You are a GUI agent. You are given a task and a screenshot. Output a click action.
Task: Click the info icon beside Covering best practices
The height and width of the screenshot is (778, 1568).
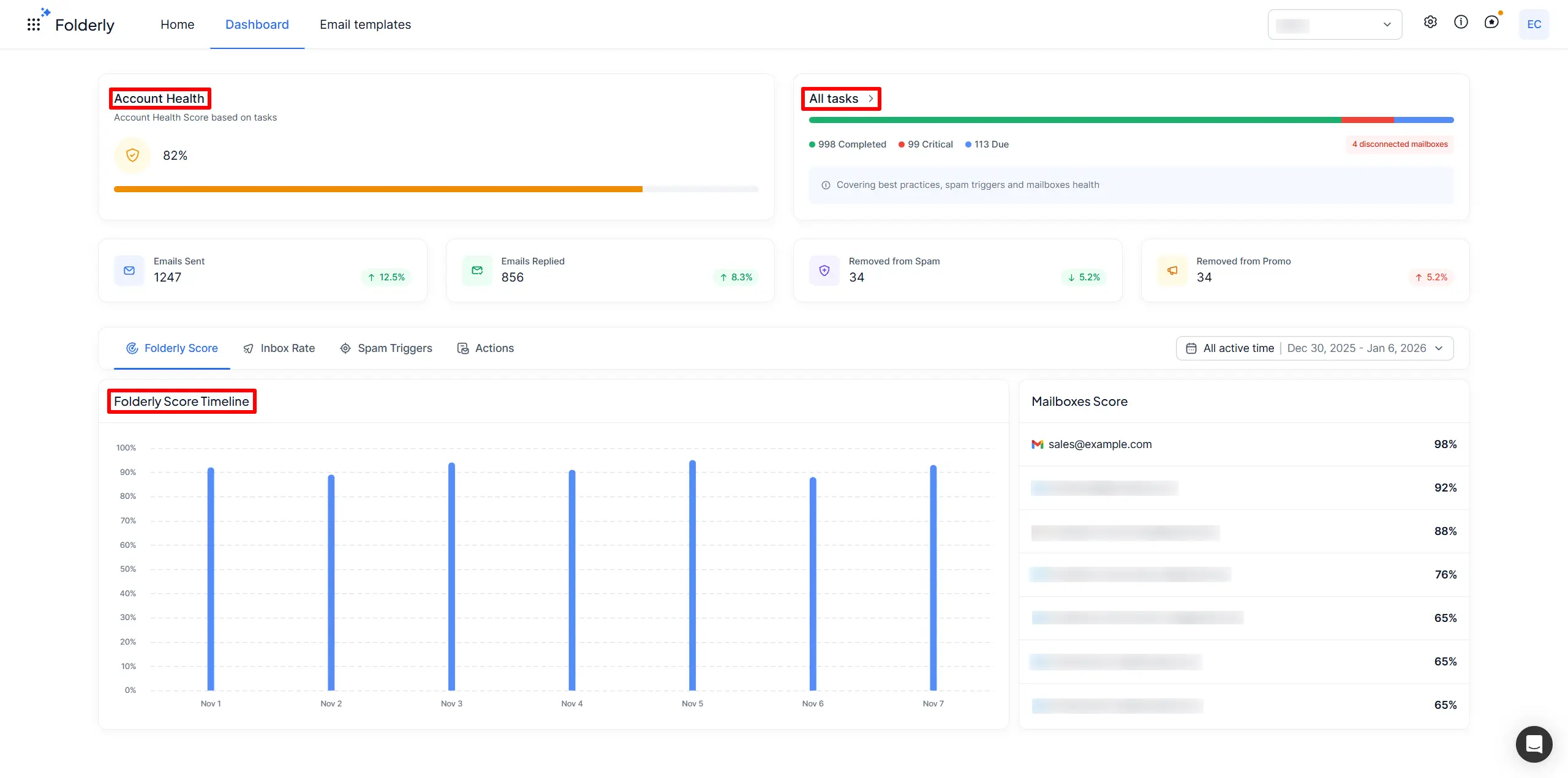pos(826,185)
